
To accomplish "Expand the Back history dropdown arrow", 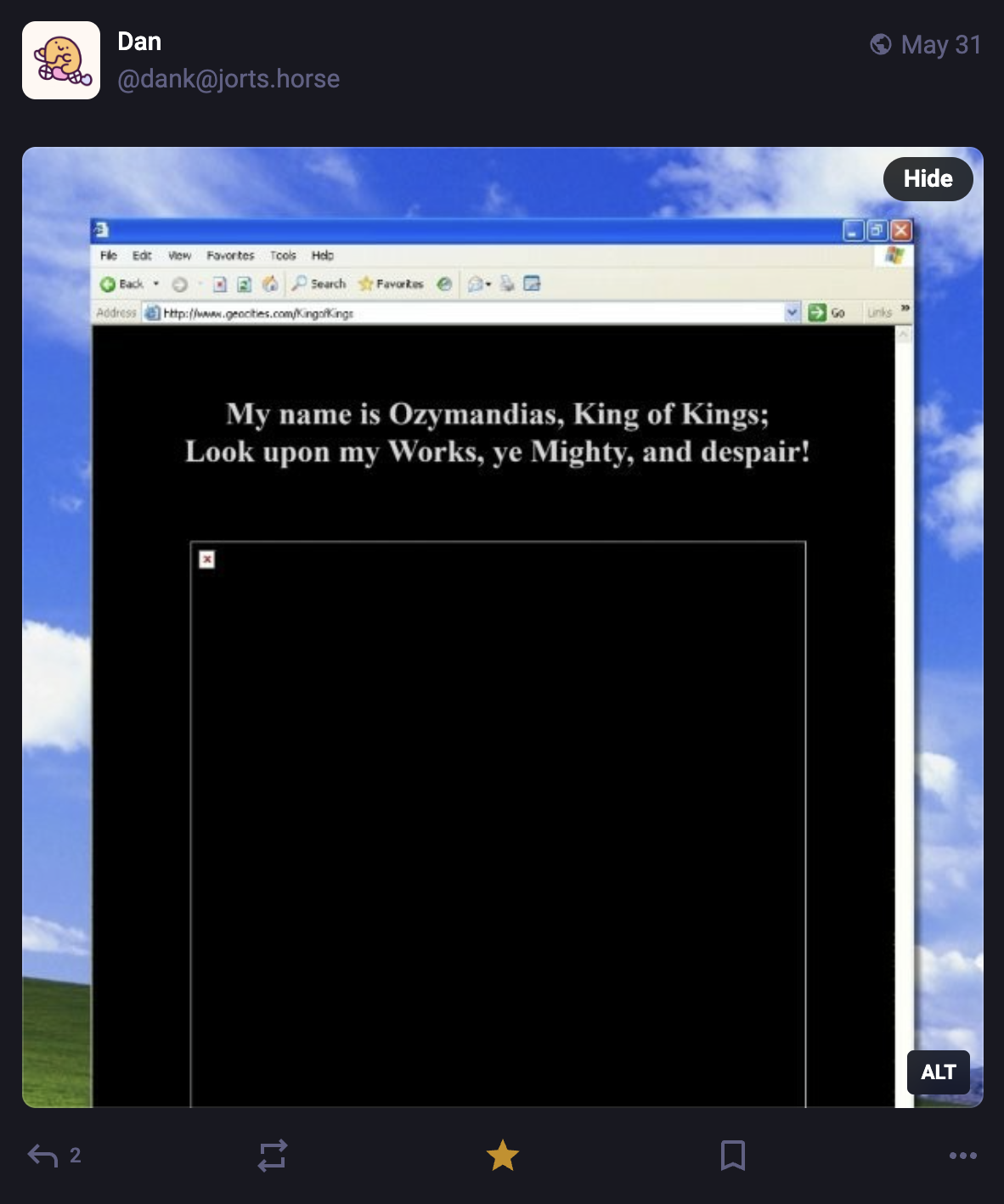I will tap(156, 284).
